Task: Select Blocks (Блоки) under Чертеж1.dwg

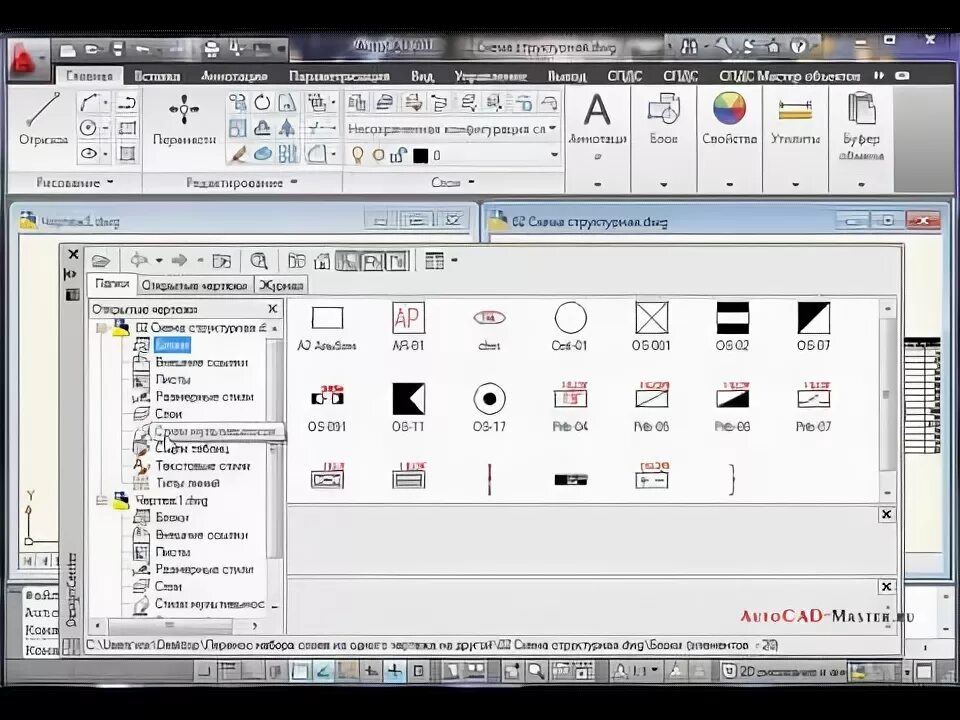Action: pyautogui.click(x=172, y=518)
